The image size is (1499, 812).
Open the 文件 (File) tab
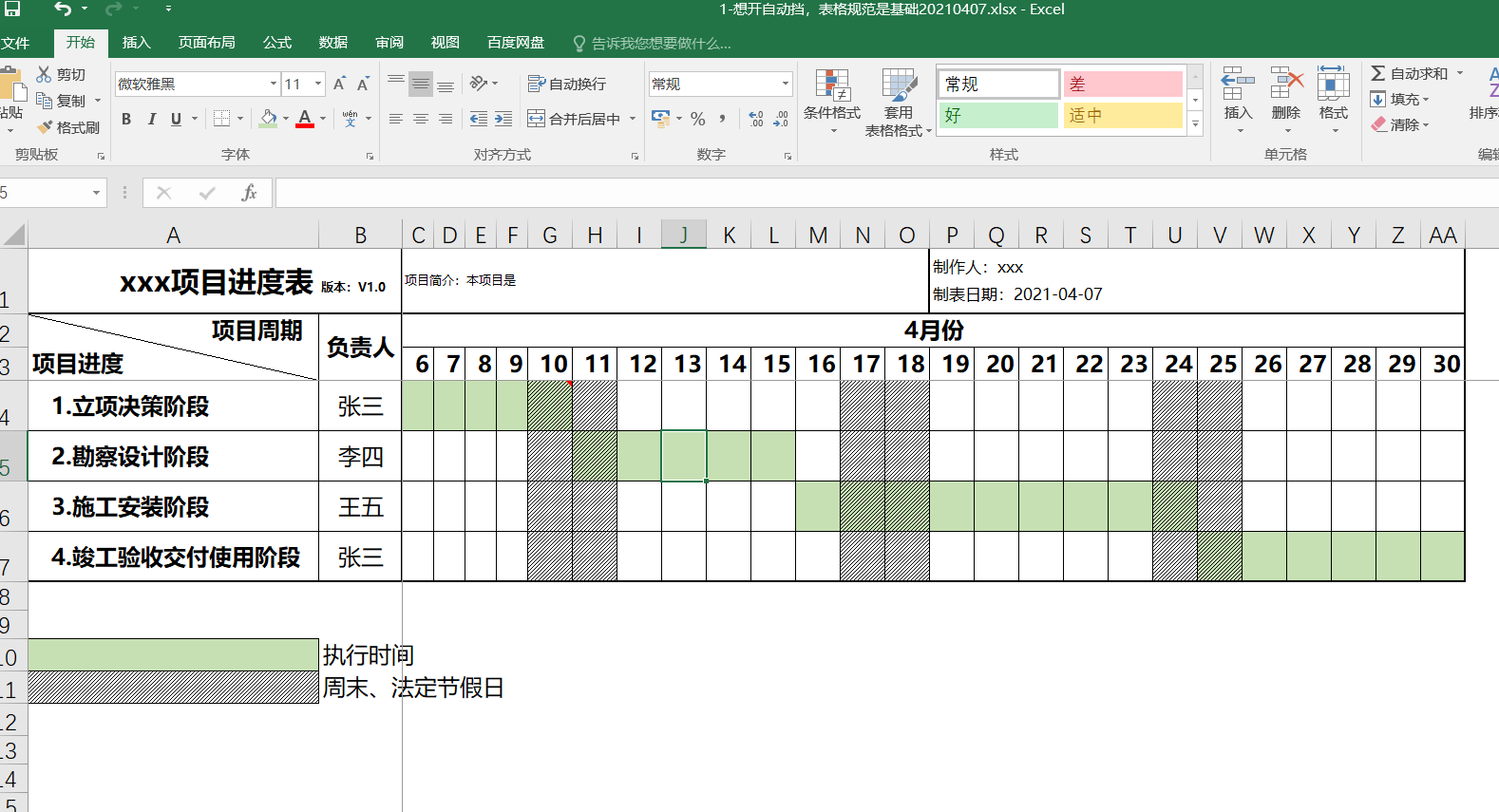click(15, 43)
